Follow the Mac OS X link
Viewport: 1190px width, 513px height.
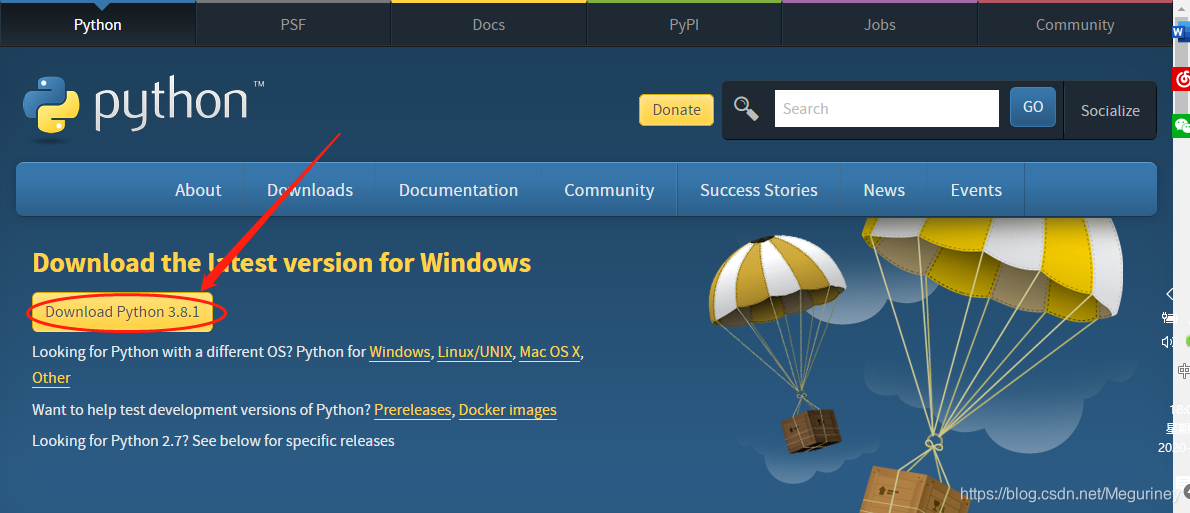tap(550, 352)
